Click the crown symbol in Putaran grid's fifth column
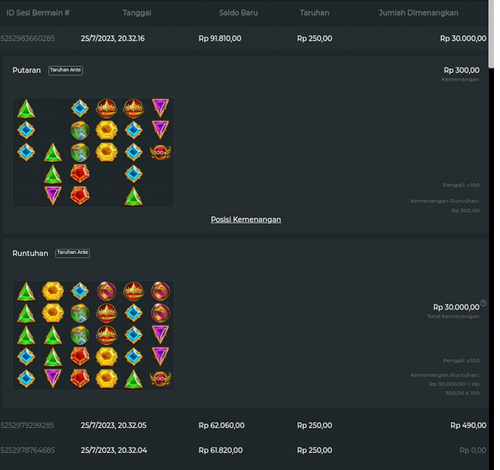 [134, 108]
